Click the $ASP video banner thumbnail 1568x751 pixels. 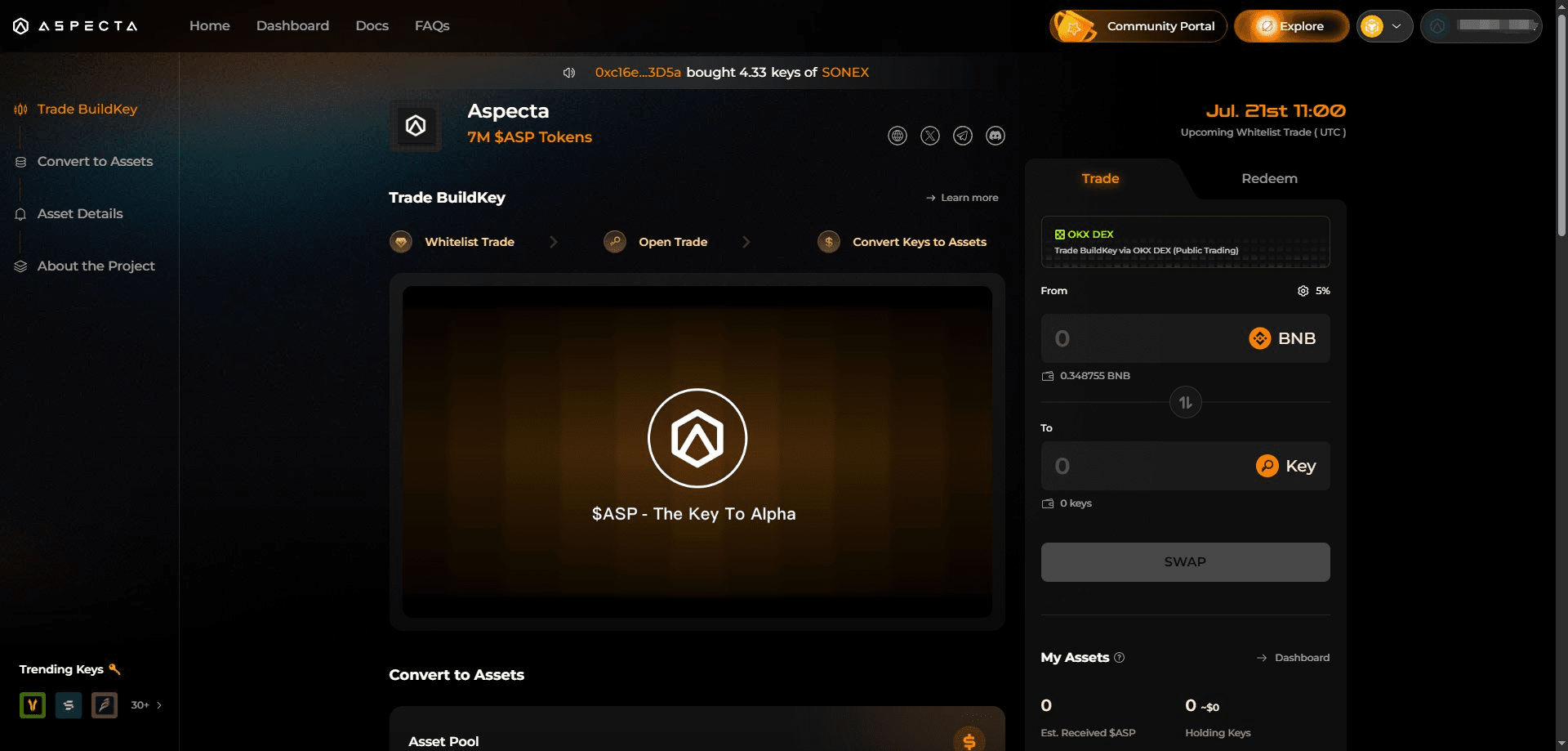point(697,452)
